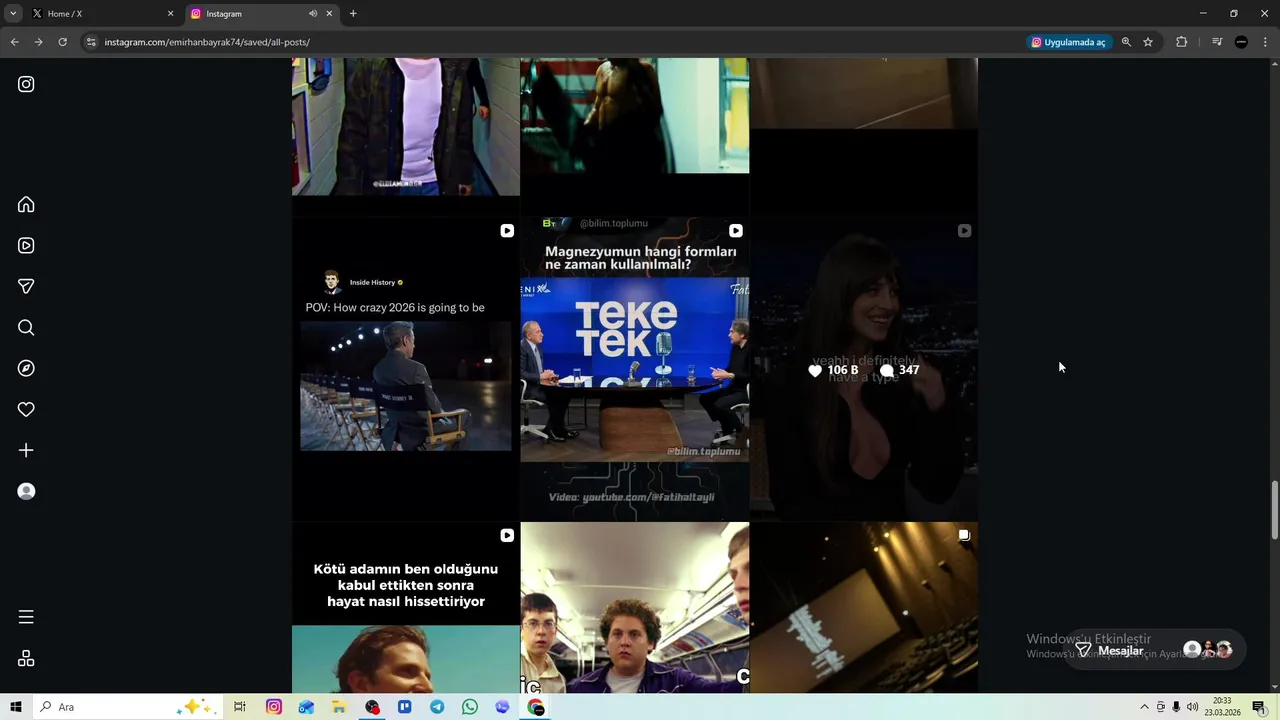Open the Windows notification center
1280x720 pixels.
(x=1259, y=707)
